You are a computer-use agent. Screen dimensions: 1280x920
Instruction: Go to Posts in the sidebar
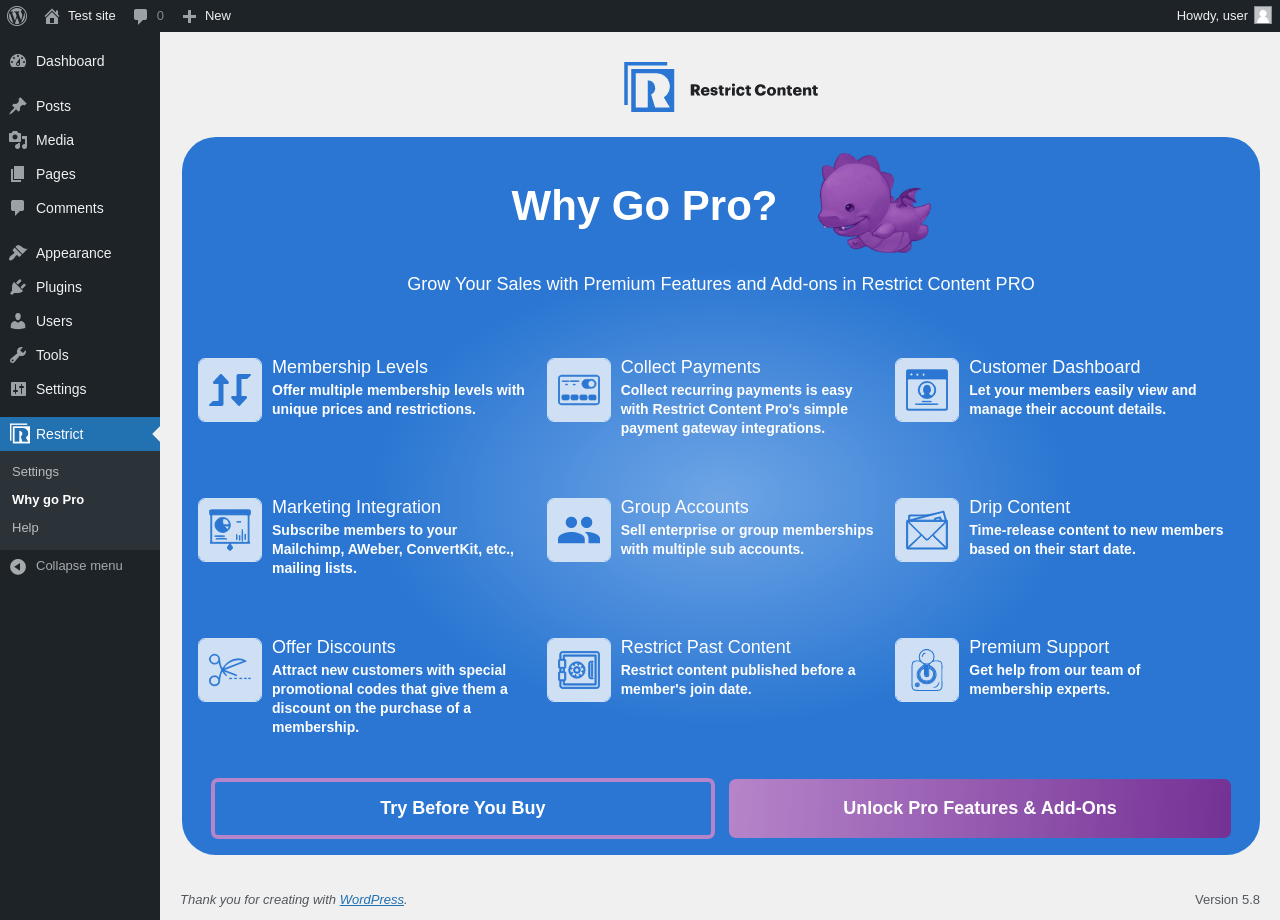click(80, 106)
